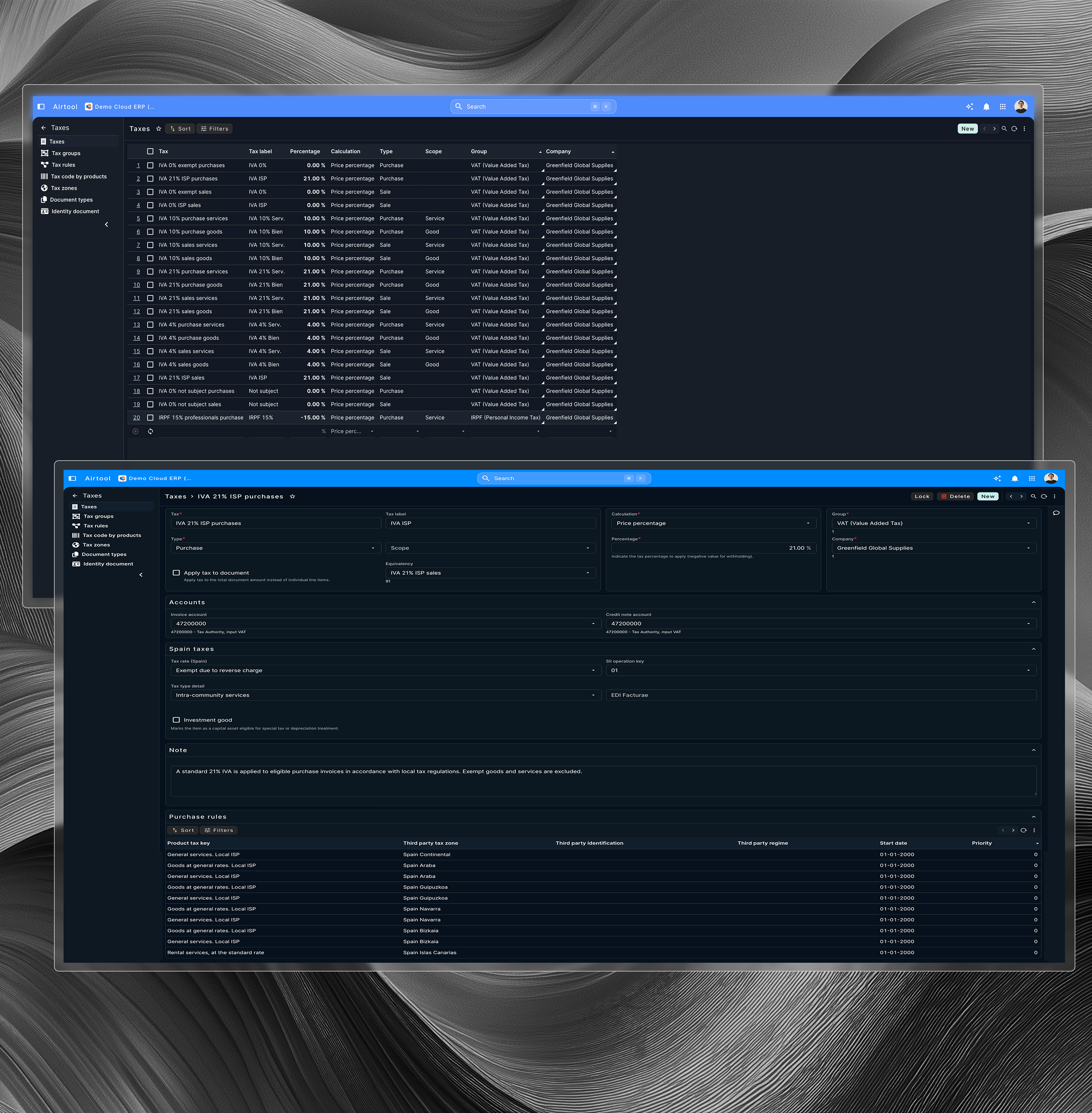This screenshot has height=1113, width=1092.
Task: Open the Tax rate (Spain) dropdown
Action: point(384,670)
